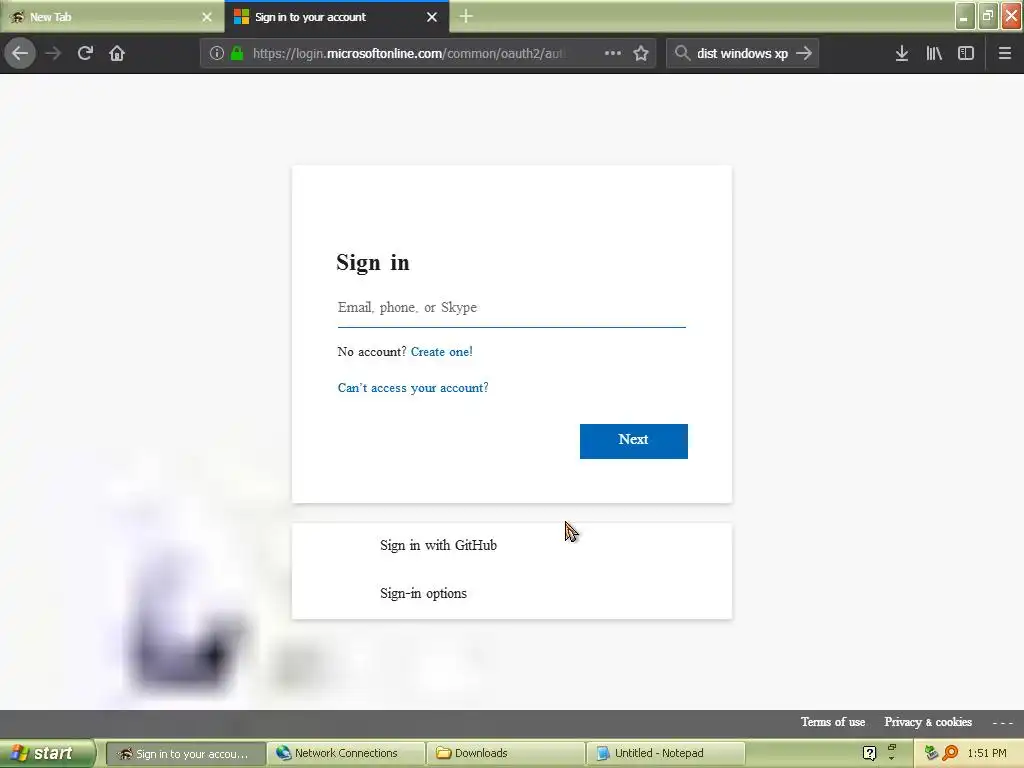The height and width of the screenshot is (768, 1024).
Task: Open the Windows Start menu
Action: [47, 753]
